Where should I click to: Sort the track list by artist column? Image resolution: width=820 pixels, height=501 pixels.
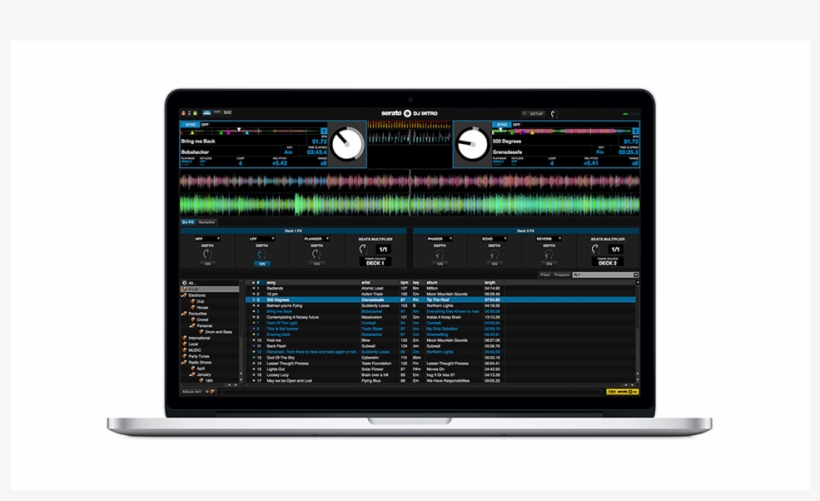(x=366, y=282)
